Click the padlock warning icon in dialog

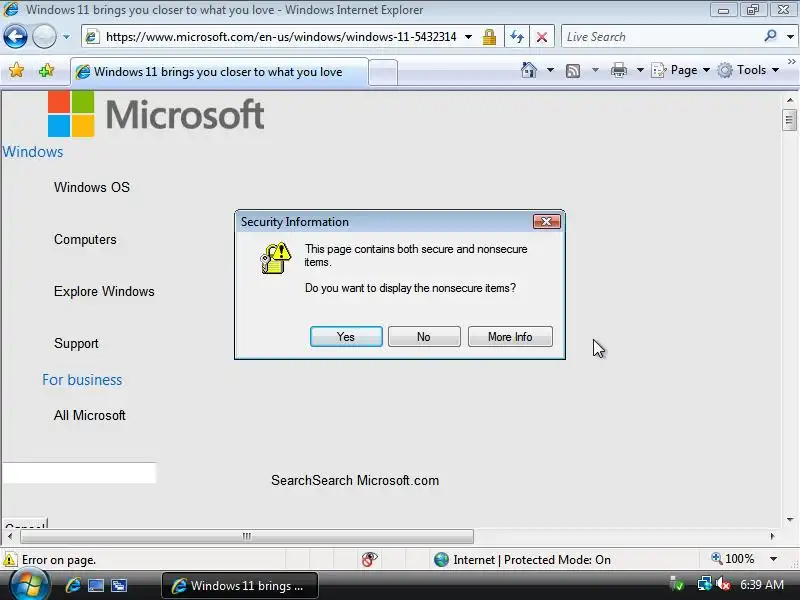click(x=276, y=258)
